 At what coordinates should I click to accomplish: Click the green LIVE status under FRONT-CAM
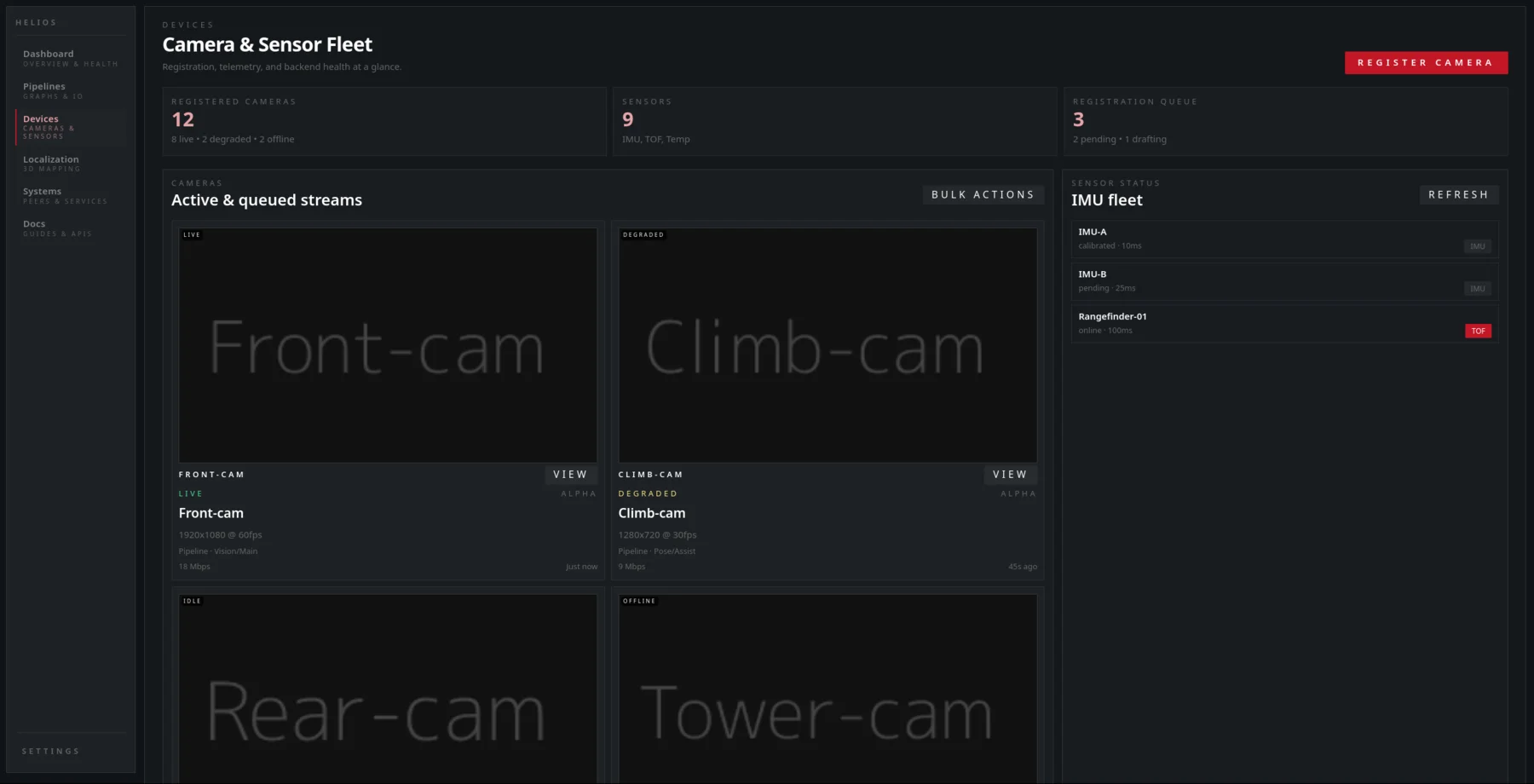(191, 494)
